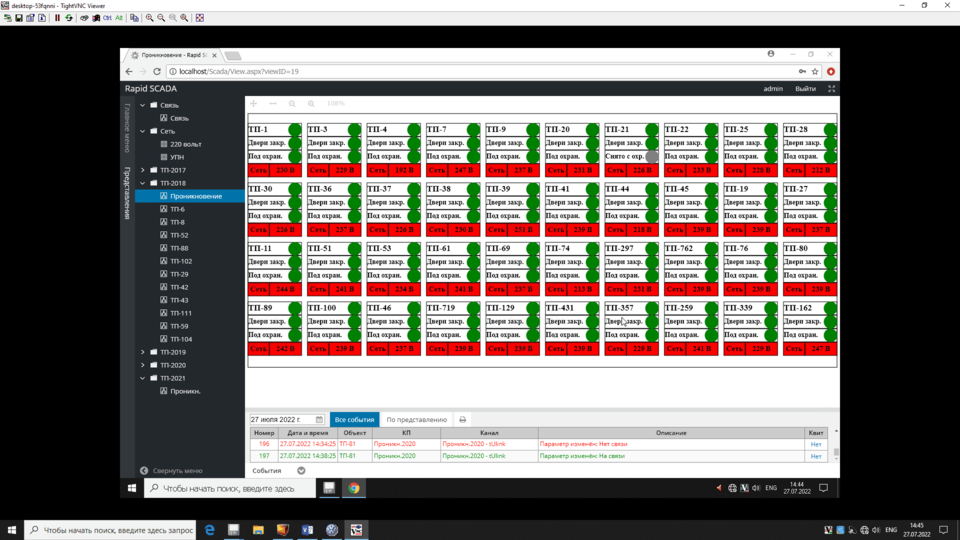Click Rapid SCADA fullscreen icon beside Выйти
The width and height of the screenshot is (960, 540).
coord(831,89)
